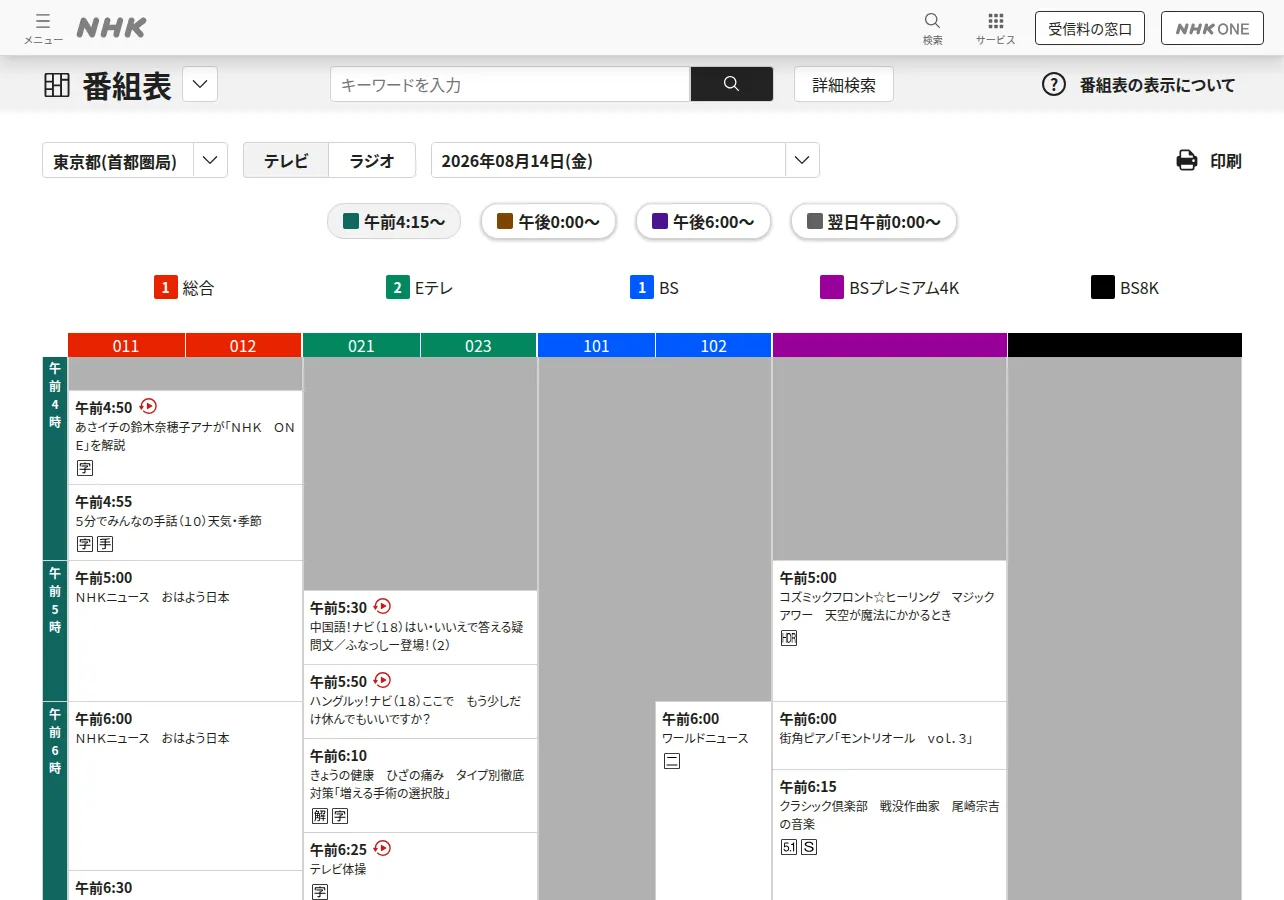This screenshot has height=900, width=1284.
Task: Click the green 2 Eテレ channel icon
Action: click(x=398, y=287)
